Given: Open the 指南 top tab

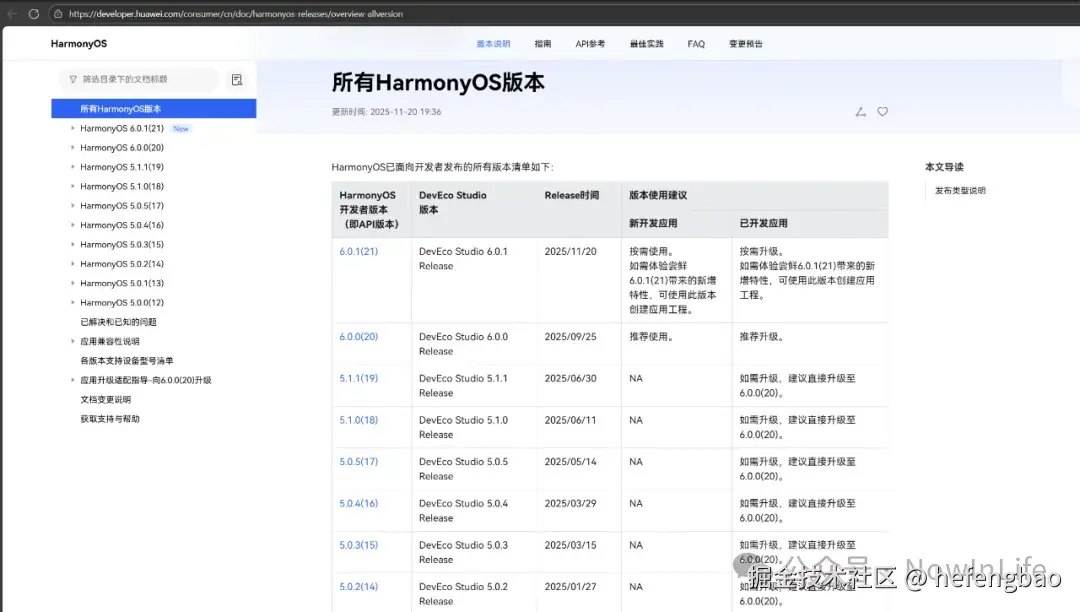Looking at the screenshot, I should click(543, 43).
